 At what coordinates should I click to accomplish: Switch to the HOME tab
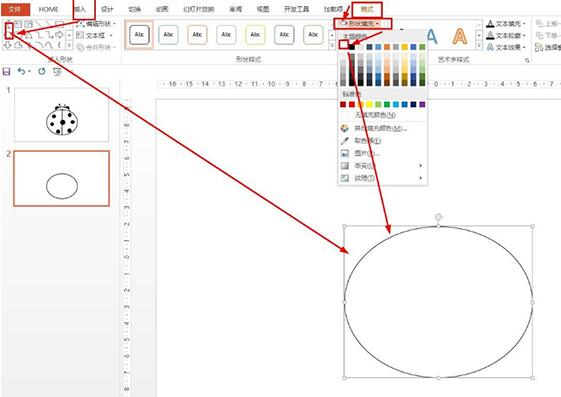tap(48, 10)
